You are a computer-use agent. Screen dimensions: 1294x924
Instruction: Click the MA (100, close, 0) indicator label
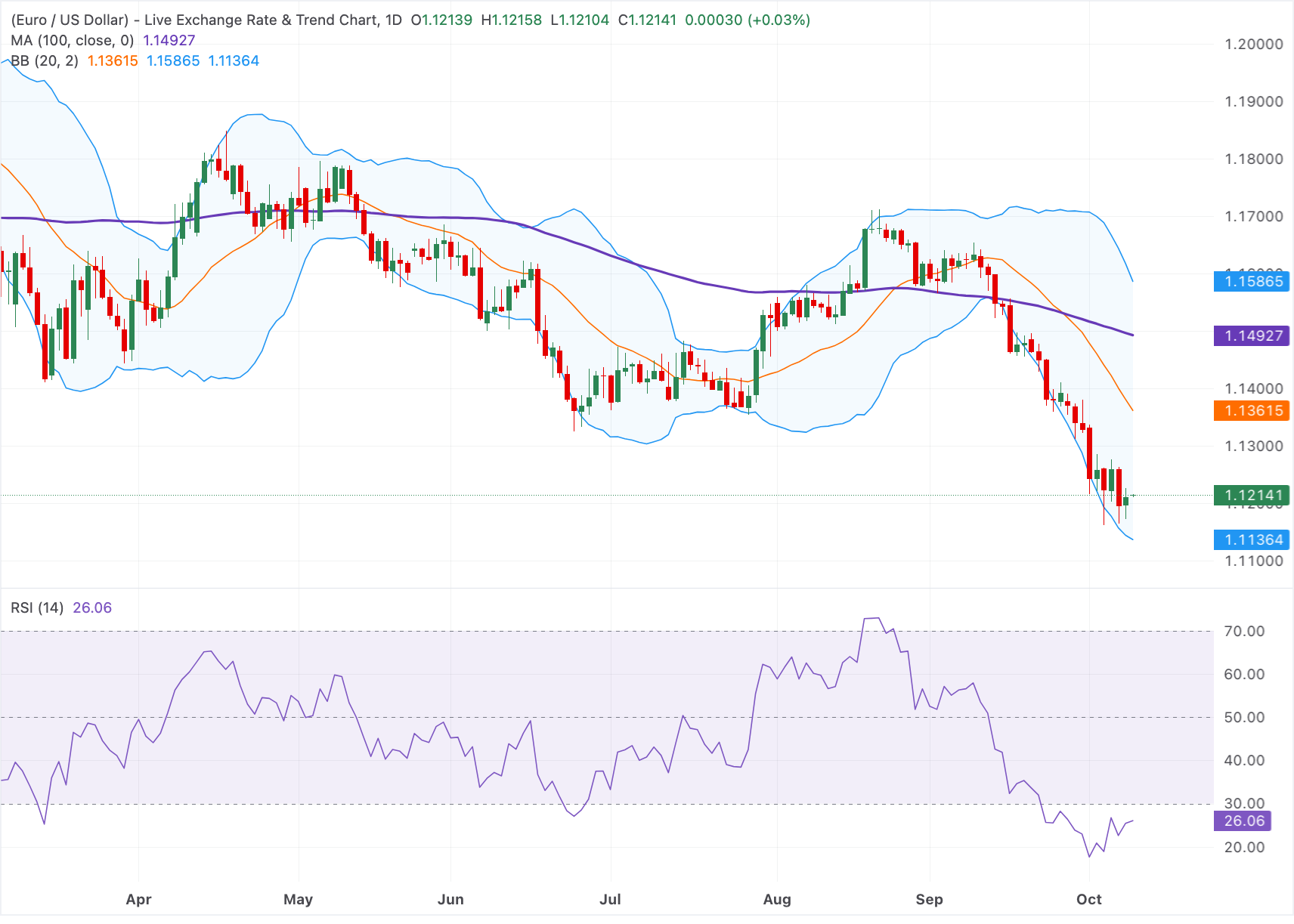tap(73, 40)
